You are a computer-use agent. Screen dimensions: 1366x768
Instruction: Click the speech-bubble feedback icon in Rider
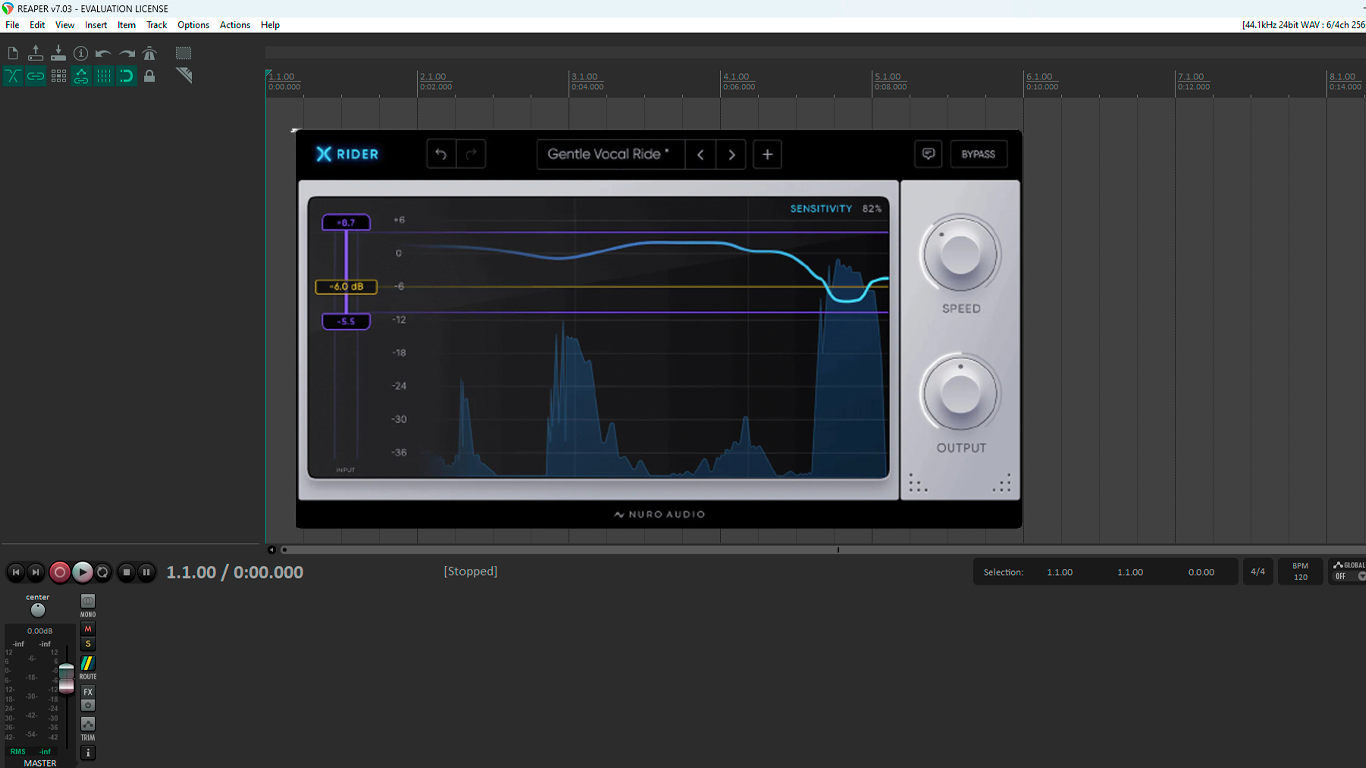point(928,154)
